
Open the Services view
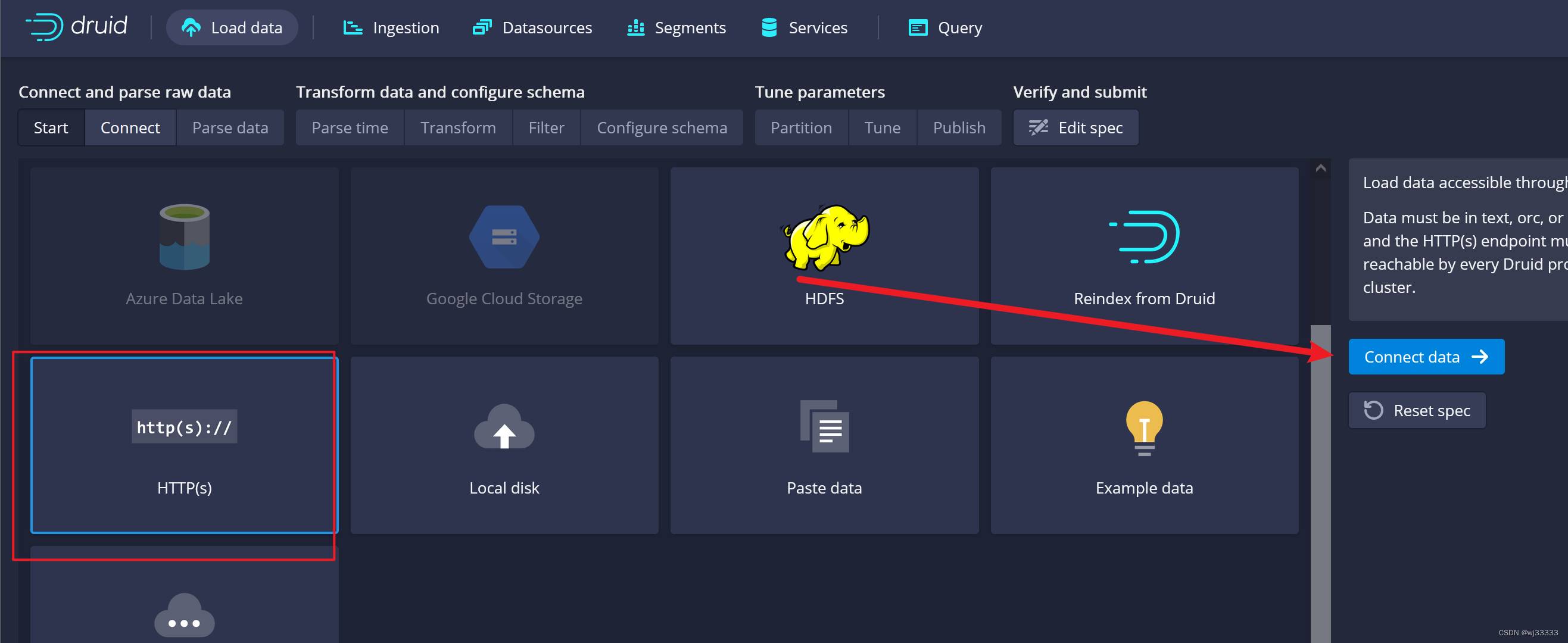[x=804, y=27]
